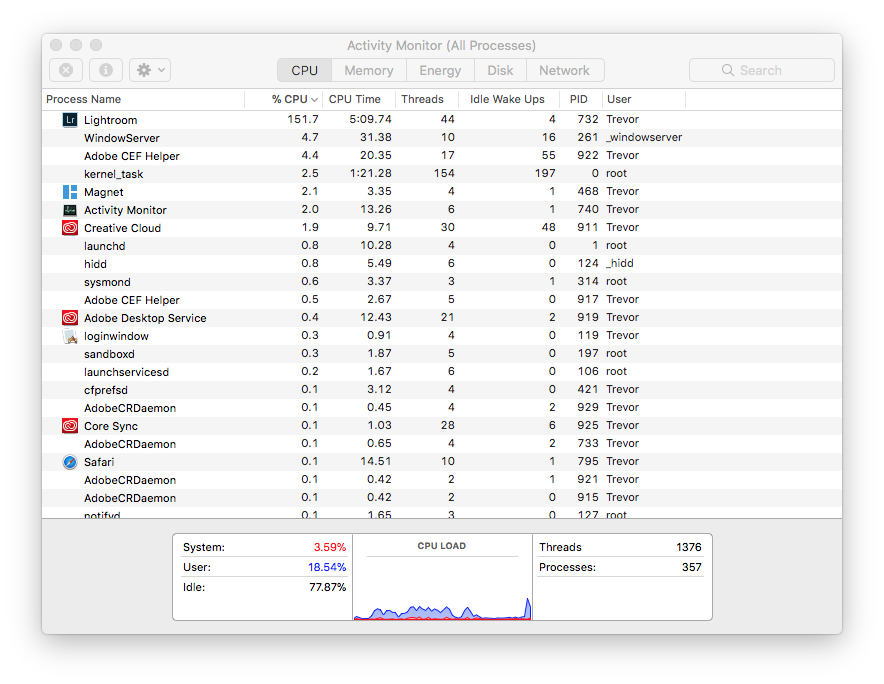
Task: Select the Energy tab
Action: [440, 70]
